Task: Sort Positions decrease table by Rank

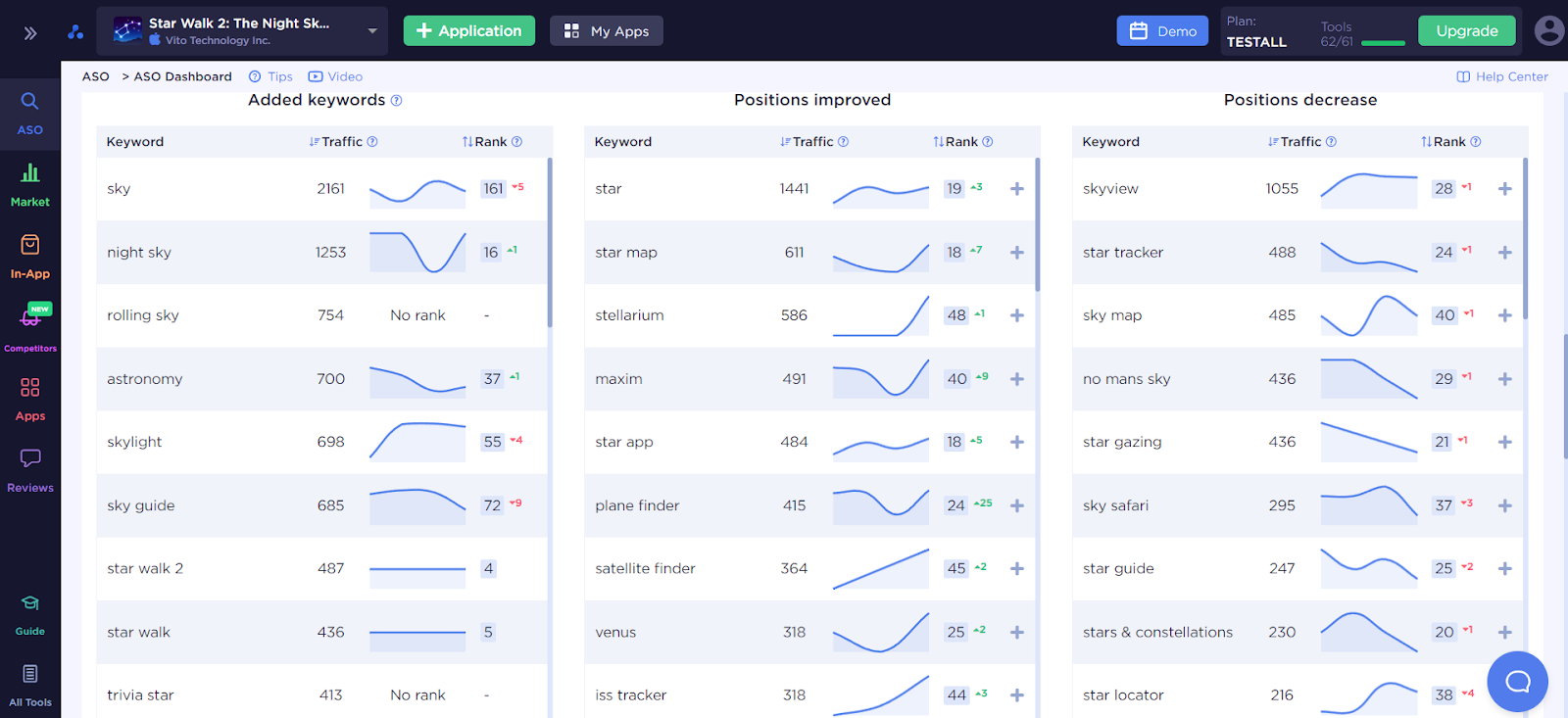Action: coord(1444,142)
